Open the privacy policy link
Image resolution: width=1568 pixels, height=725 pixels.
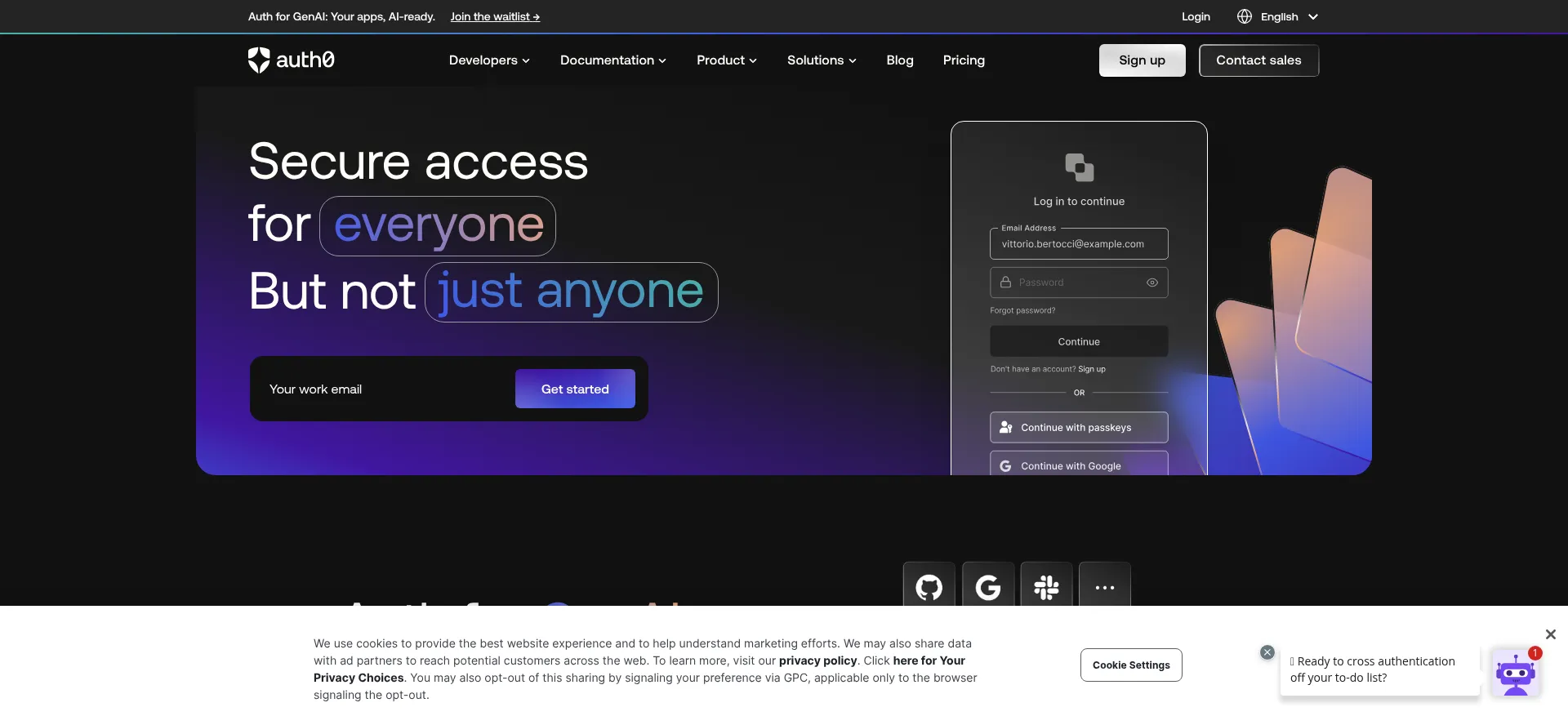pyautogui.click(x=817, y=661)
